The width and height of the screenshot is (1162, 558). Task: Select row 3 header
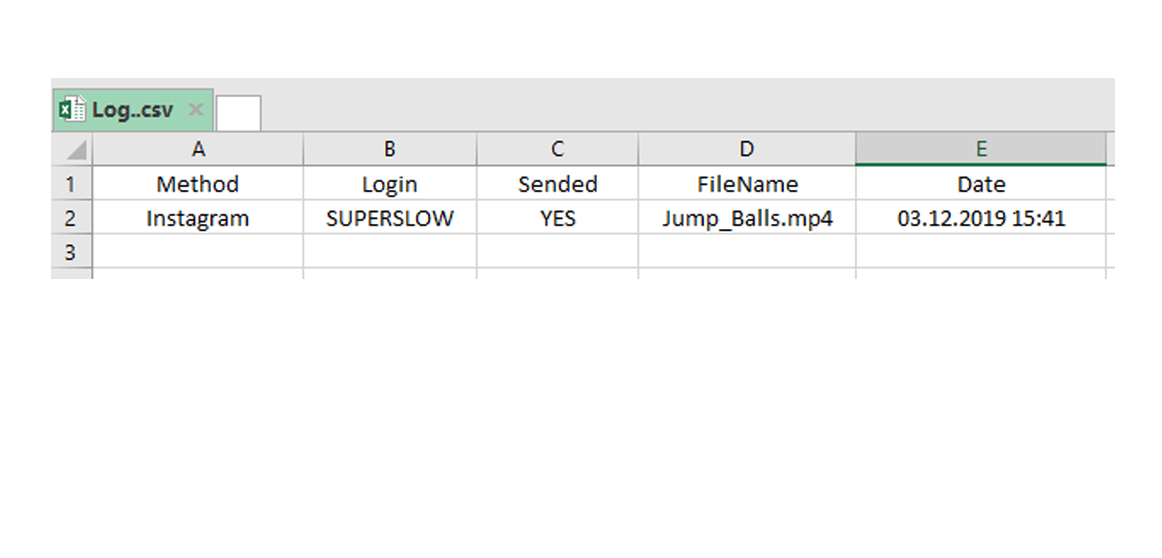(72, 251)
